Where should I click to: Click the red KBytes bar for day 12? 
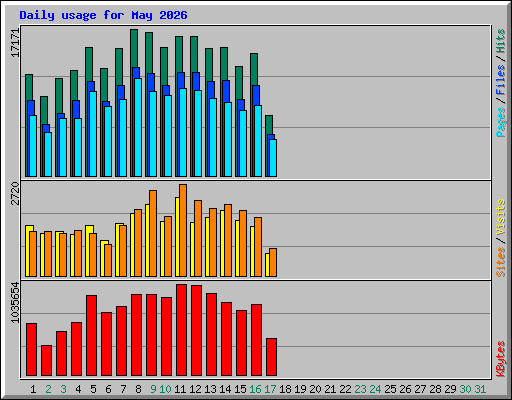coord(196,330)
